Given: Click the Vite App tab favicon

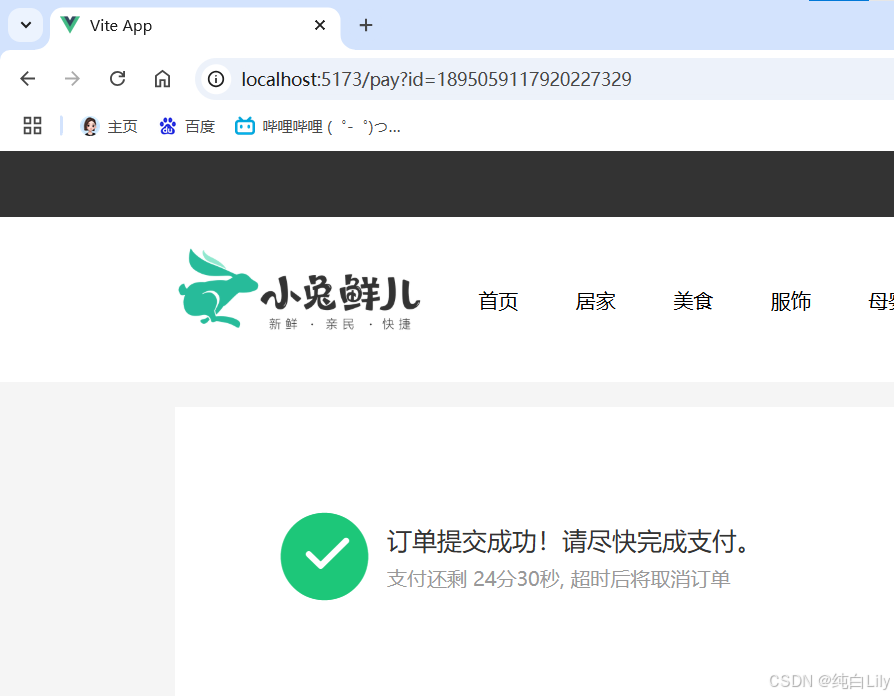Looking at the screenshot, I should pos(69,25).
